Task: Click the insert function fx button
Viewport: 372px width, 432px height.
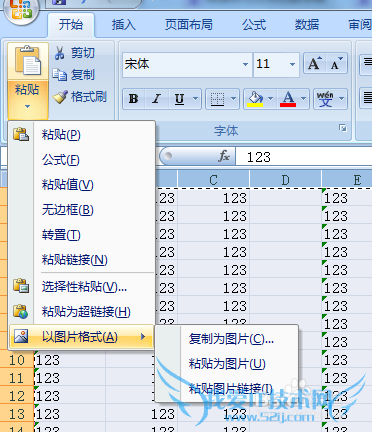Action: pyautogui.click(x=224, y=156)
